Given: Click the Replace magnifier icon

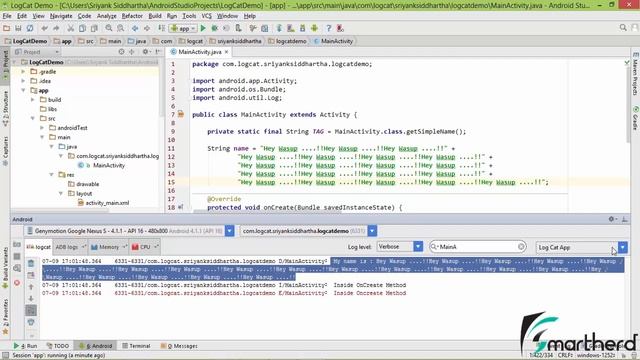Looking at the screenshot, I should (x=120, y=28).
